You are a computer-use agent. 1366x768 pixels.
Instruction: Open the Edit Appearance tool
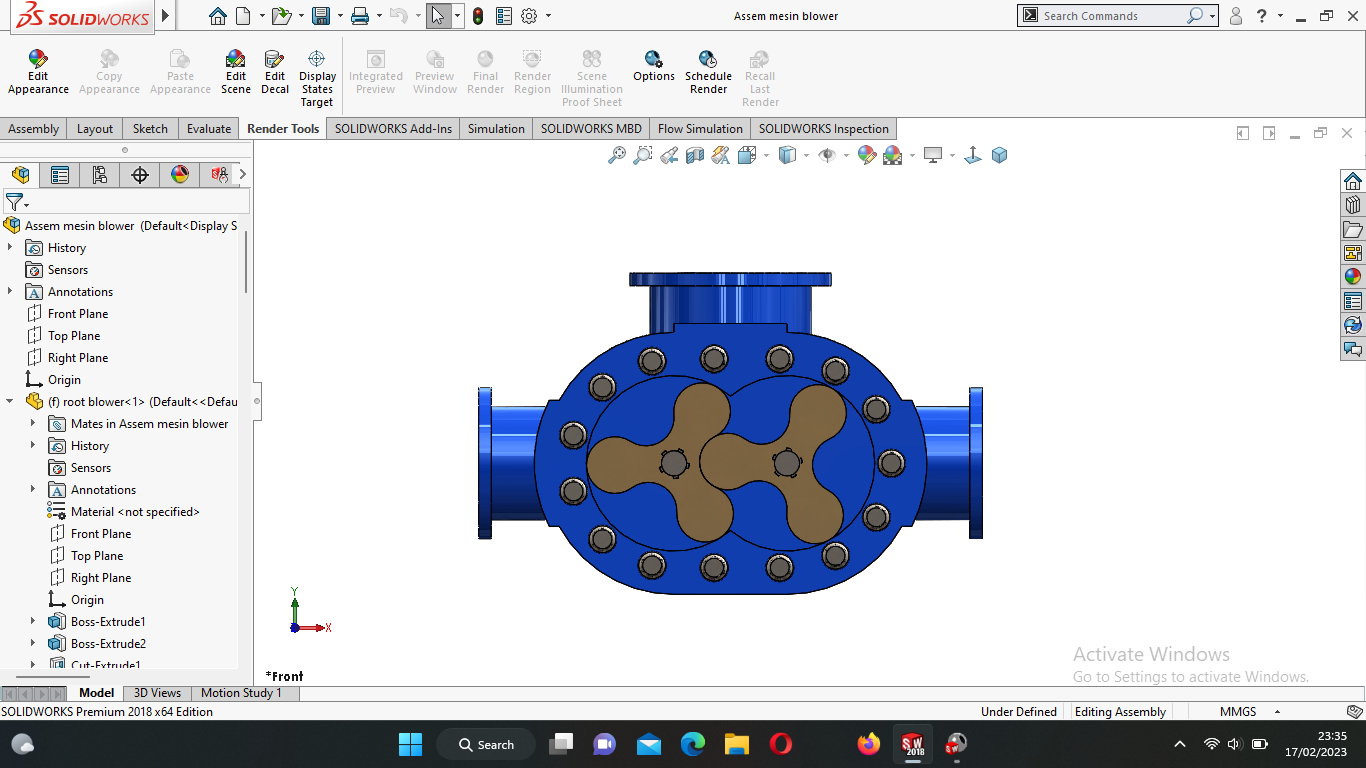38,73
